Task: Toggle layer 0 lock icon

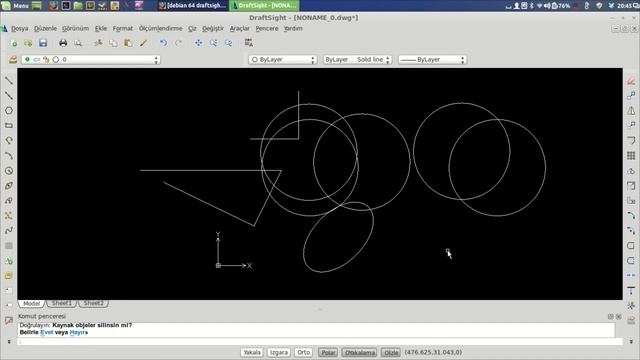Action: [46, 60]
